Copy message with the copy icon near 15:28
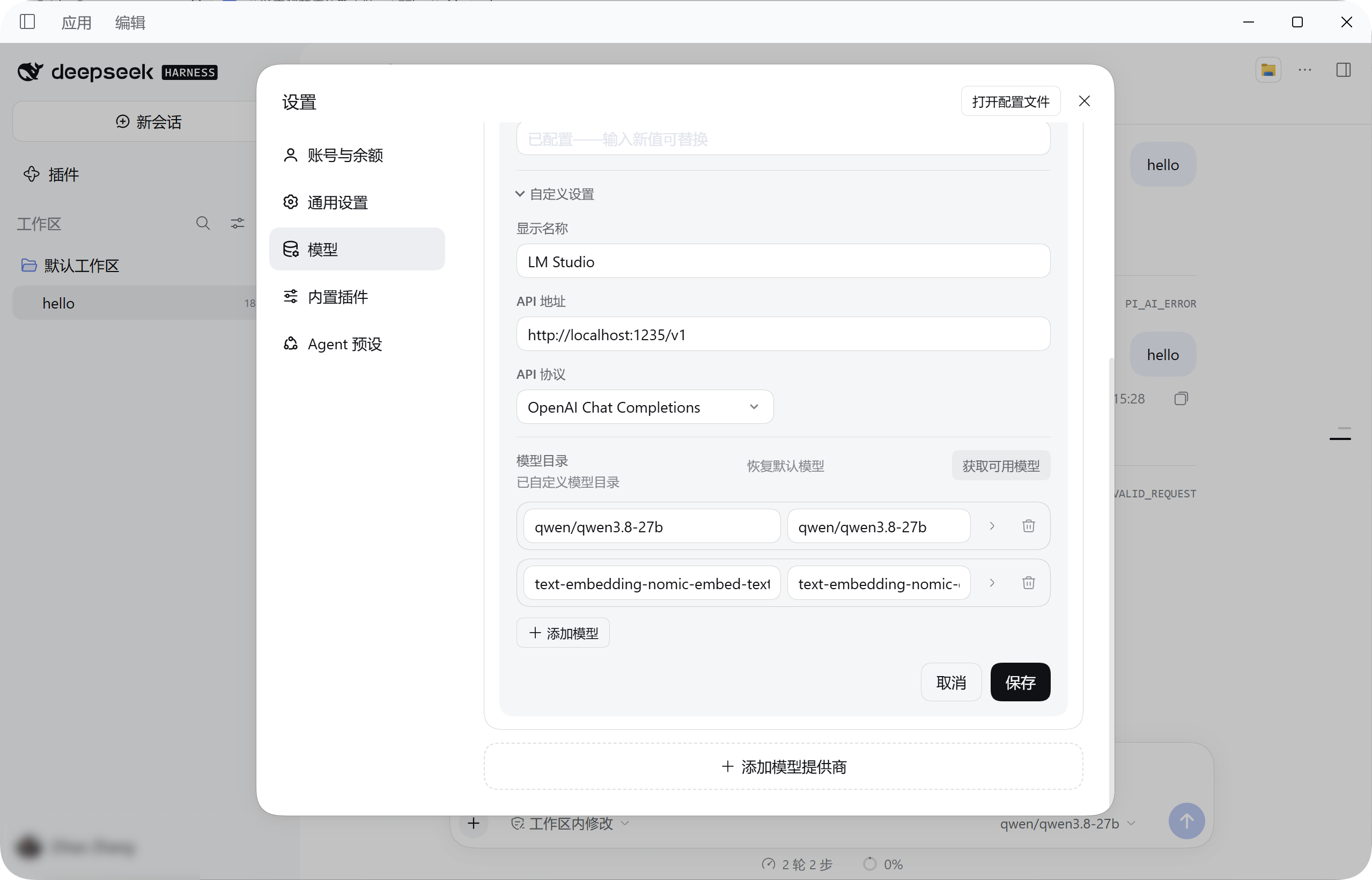The image size is (1372, 880). (1181, 398)
